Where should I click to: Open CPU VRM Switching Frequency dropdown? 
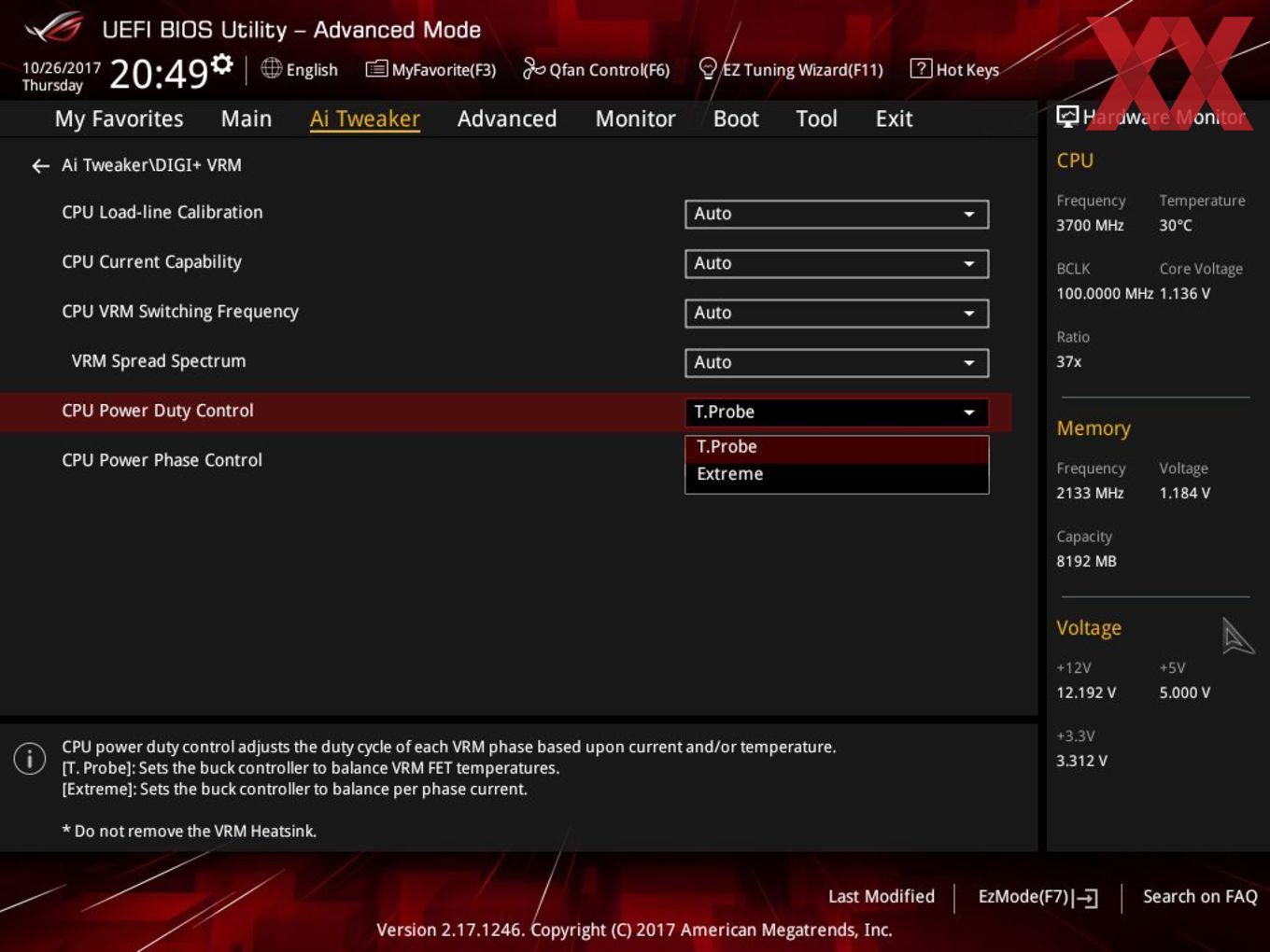pyautogui.click(x=837, y=313)
